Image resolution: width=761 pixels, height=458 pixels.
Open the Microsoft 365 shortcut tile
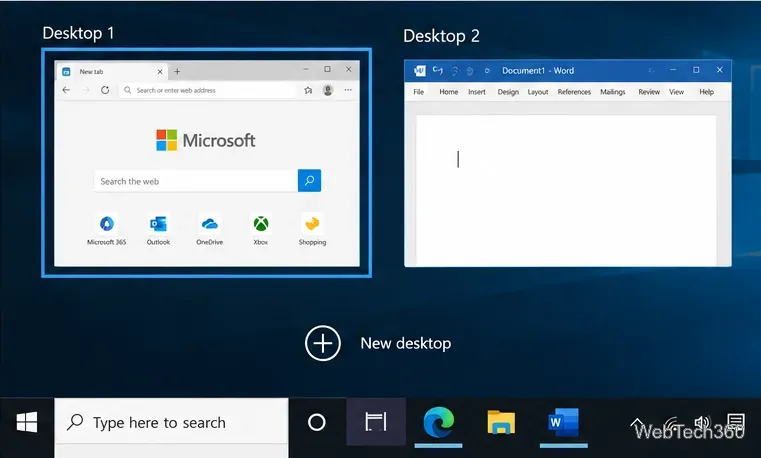click(107, 229)
